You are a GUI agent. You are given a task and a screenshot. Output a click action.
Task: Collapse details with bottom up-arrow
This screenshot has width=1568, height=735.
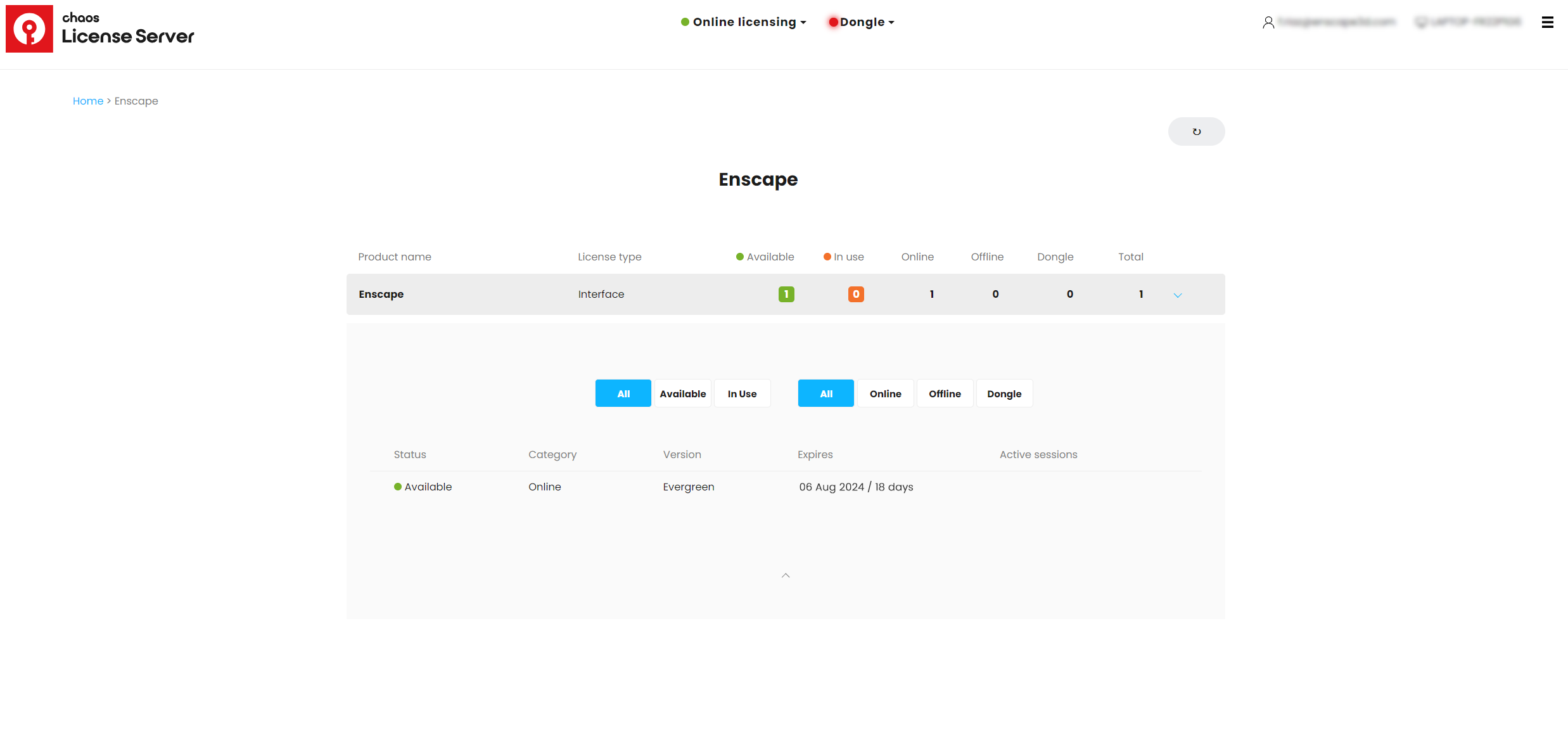click(786, 575)
